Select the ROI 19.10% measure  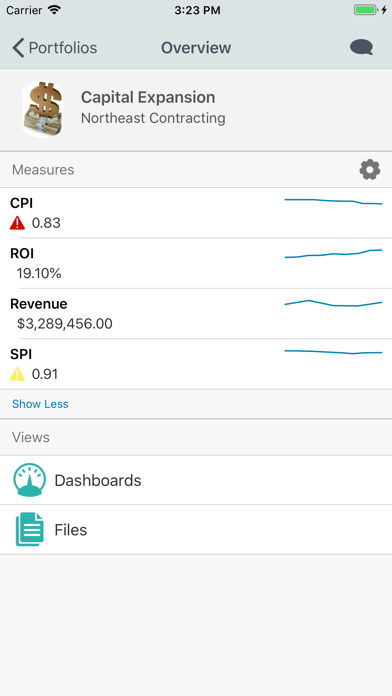point(196,264)
